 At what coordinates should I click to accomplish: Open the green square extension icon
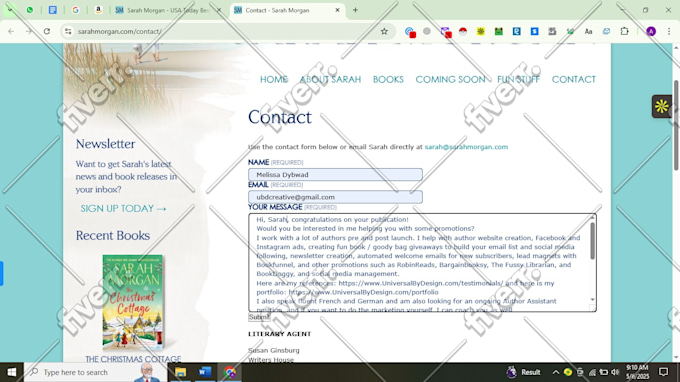[x=498, y=31]
